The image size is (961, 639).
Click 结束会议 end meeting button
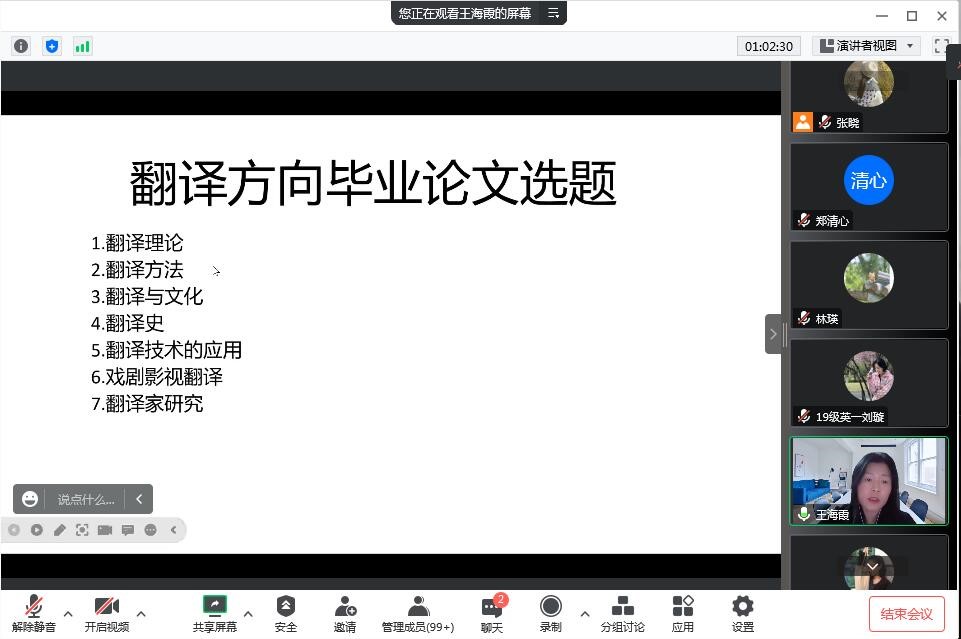point(906,613)
